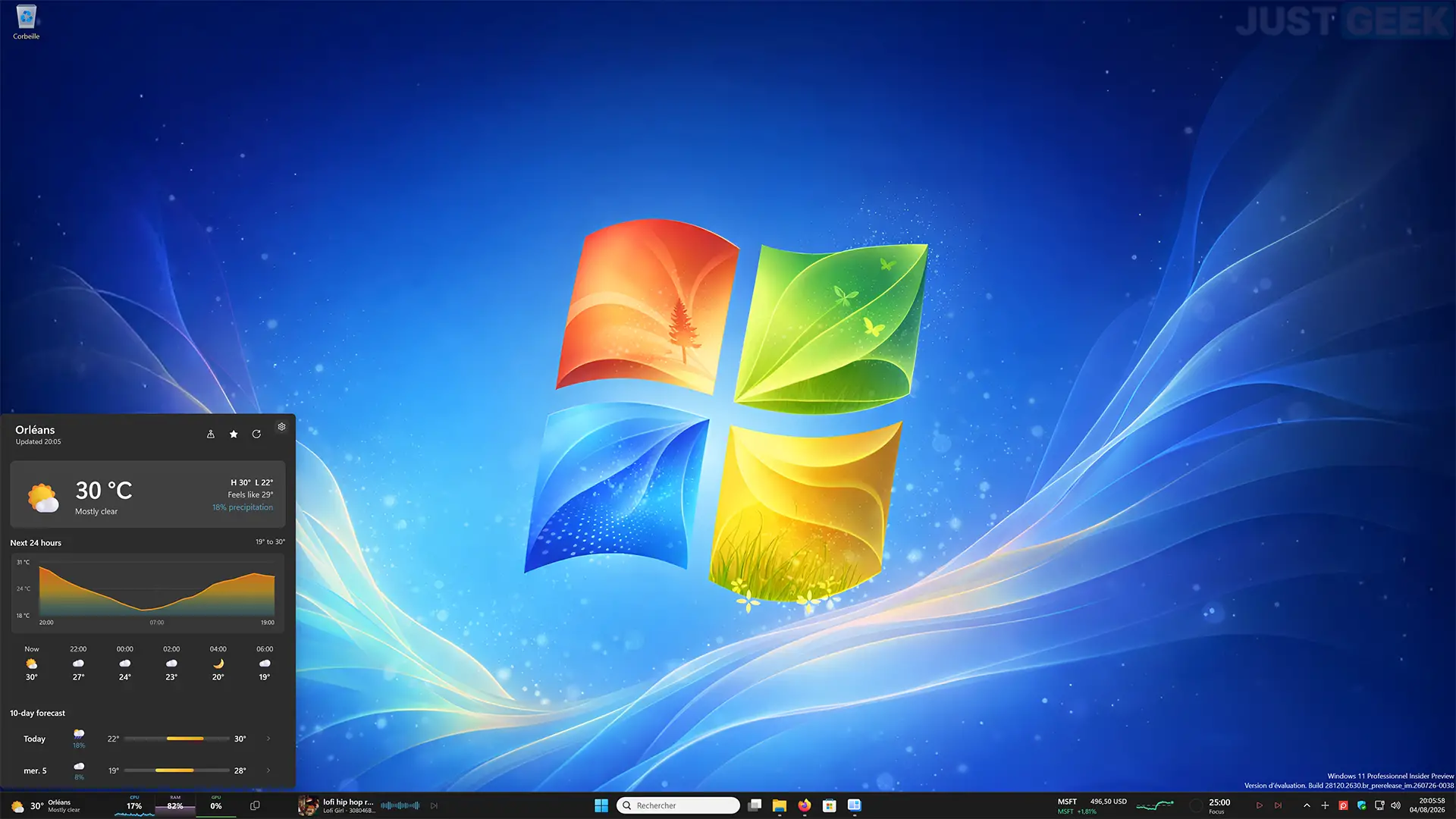Start the focus timer with play button
Image resolution: width=1456 pixels, height=819 pixels.
(1260, 805)
